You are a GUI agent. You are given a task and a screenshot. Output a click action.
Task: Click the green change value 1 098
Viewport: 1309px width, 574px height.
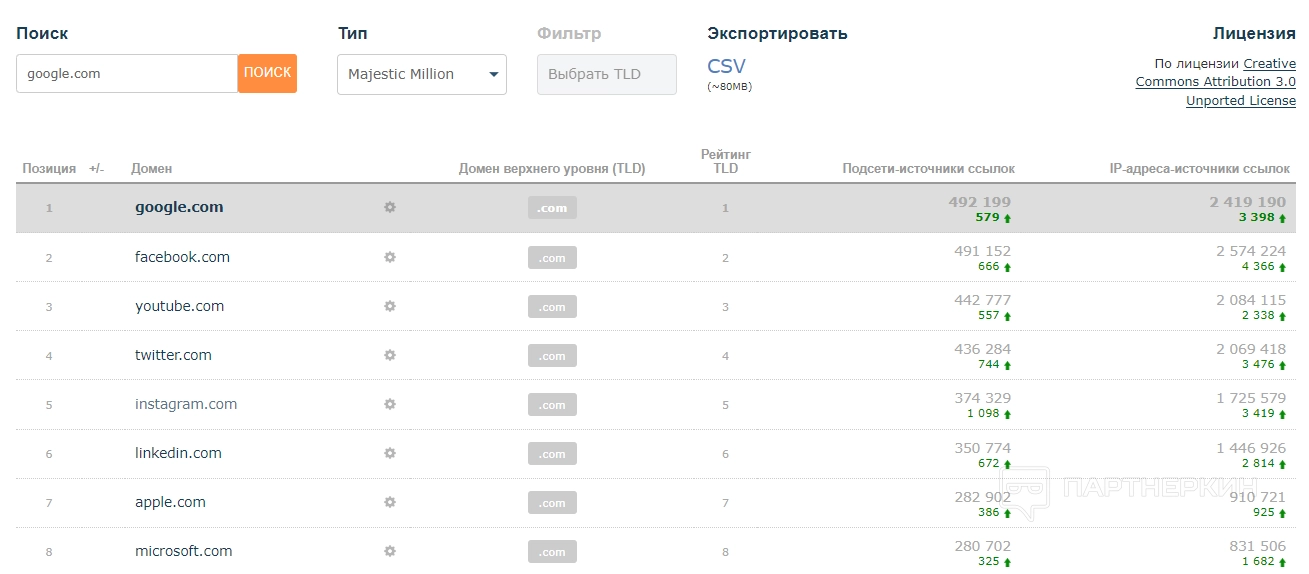click(x=983, y=414)
